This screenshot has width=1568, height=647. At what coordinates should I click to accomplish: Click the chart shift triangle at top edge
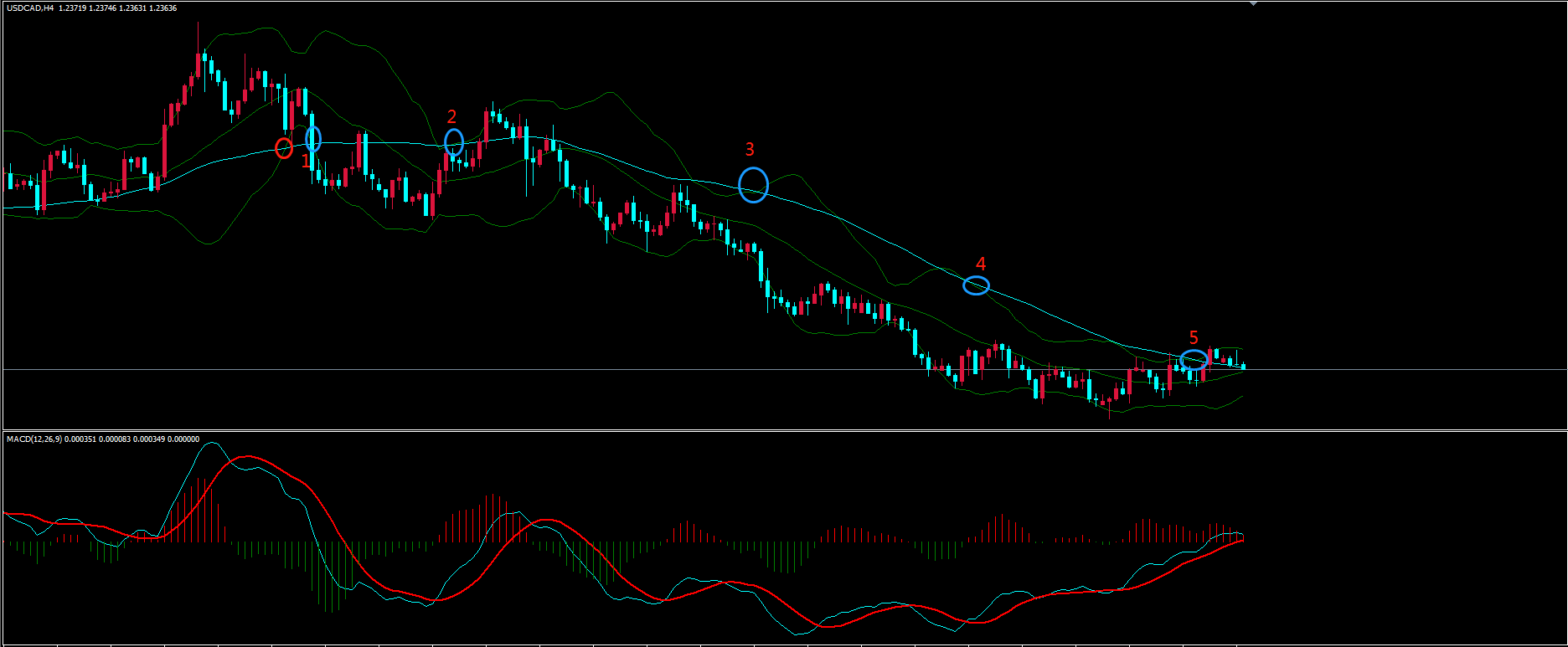click(x=1253, y=4)
